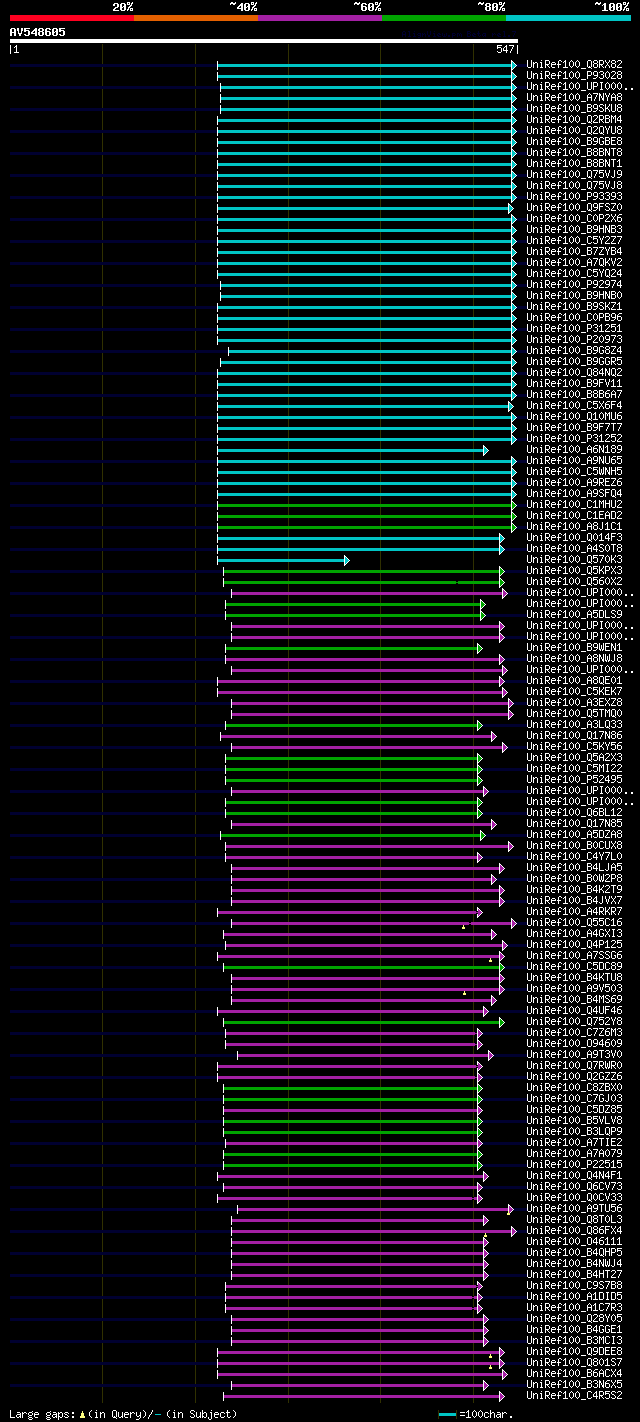
Task: Select the UniRef100_A6N189 hit label
Action: point(574,449)
